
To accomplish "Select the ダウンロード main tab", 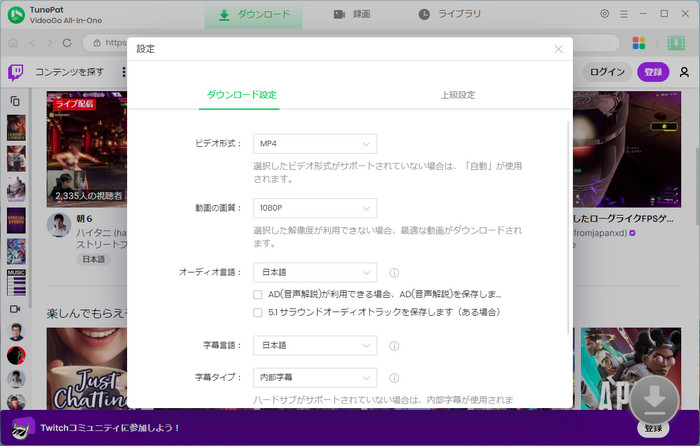I will 254,14.
